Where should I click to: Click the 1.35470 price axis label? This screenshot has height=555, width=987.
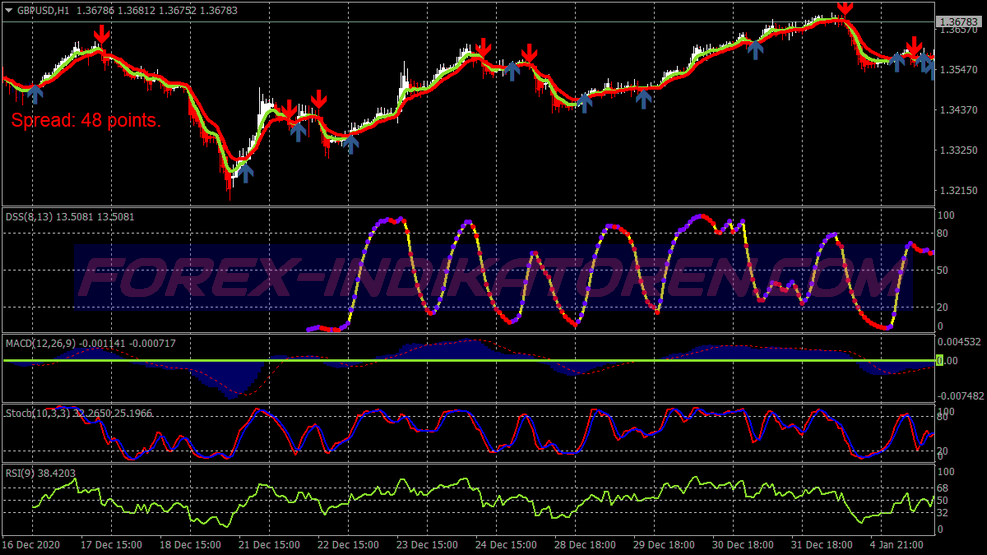pyautogui.click(x=959, y=70)
